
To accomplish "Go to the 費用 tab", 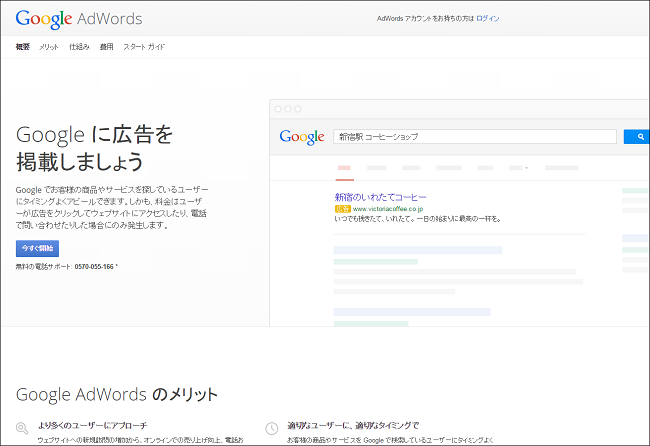I will point(107,47).
